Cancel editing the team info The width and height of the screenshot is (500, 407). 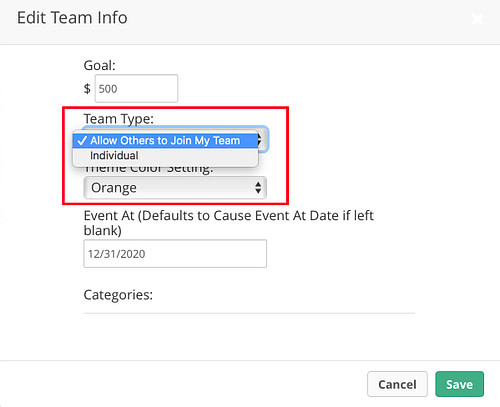[x=397, y=384]
